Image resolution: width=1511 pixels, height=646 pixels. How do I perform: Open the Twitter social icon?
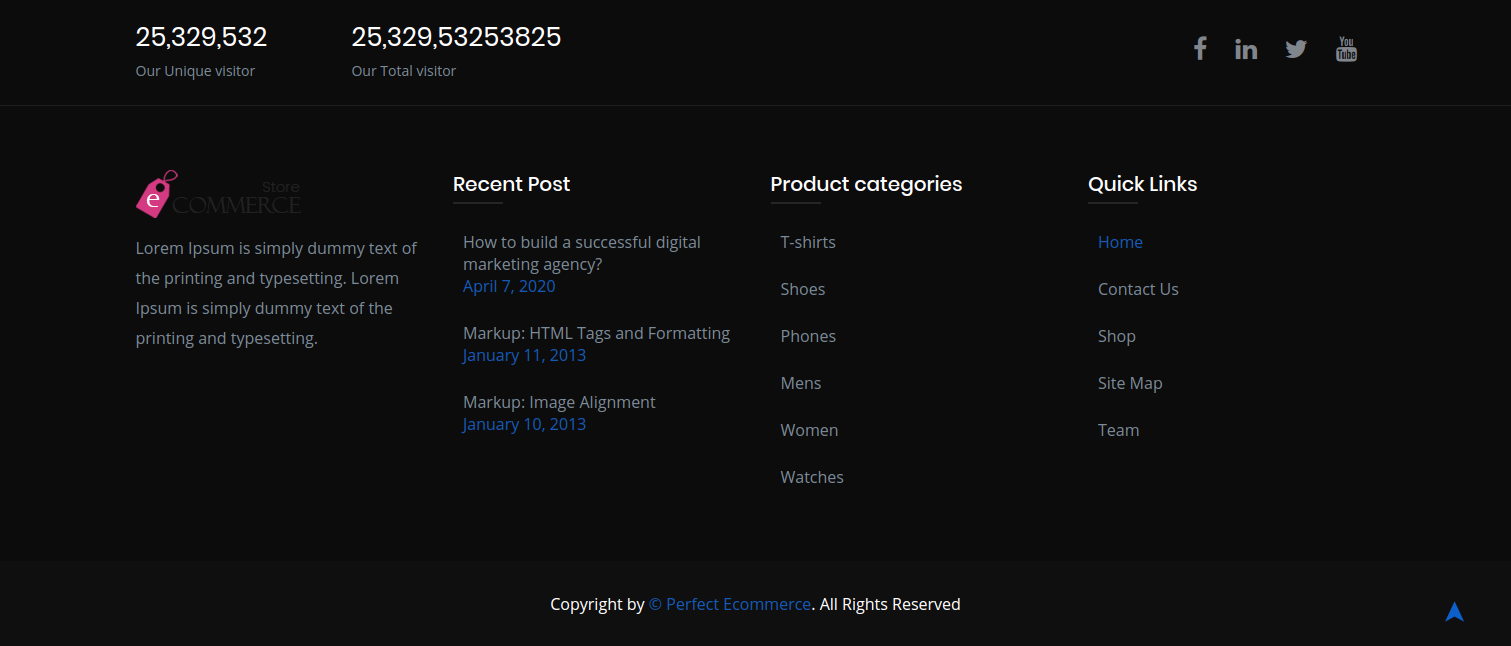click(1296, 48)
